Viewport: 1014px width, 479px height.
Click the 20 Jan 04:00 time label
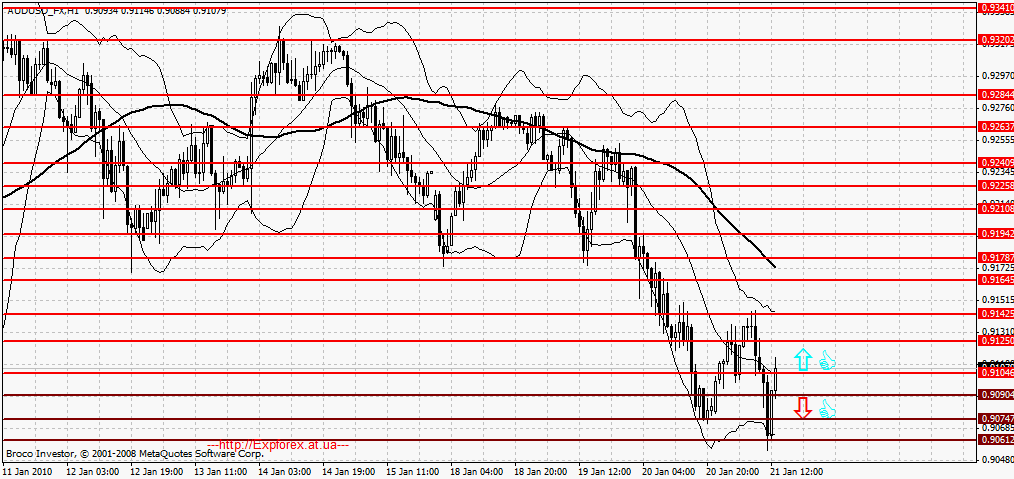click(670, 471)
